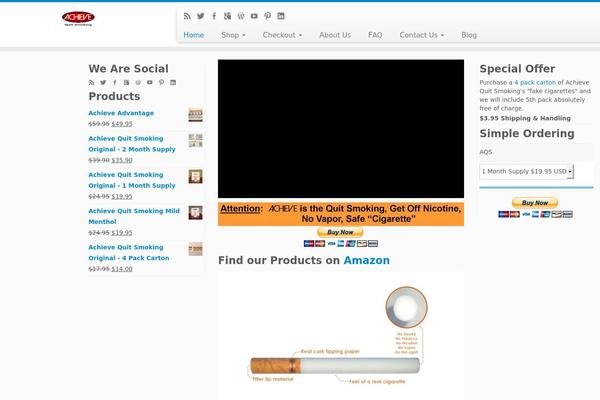Image resolution: width=600 pixels, height=400 pixels.
Task: Click the $49.95 price of Achieve Advantage
Action: (x=122, y=124)
